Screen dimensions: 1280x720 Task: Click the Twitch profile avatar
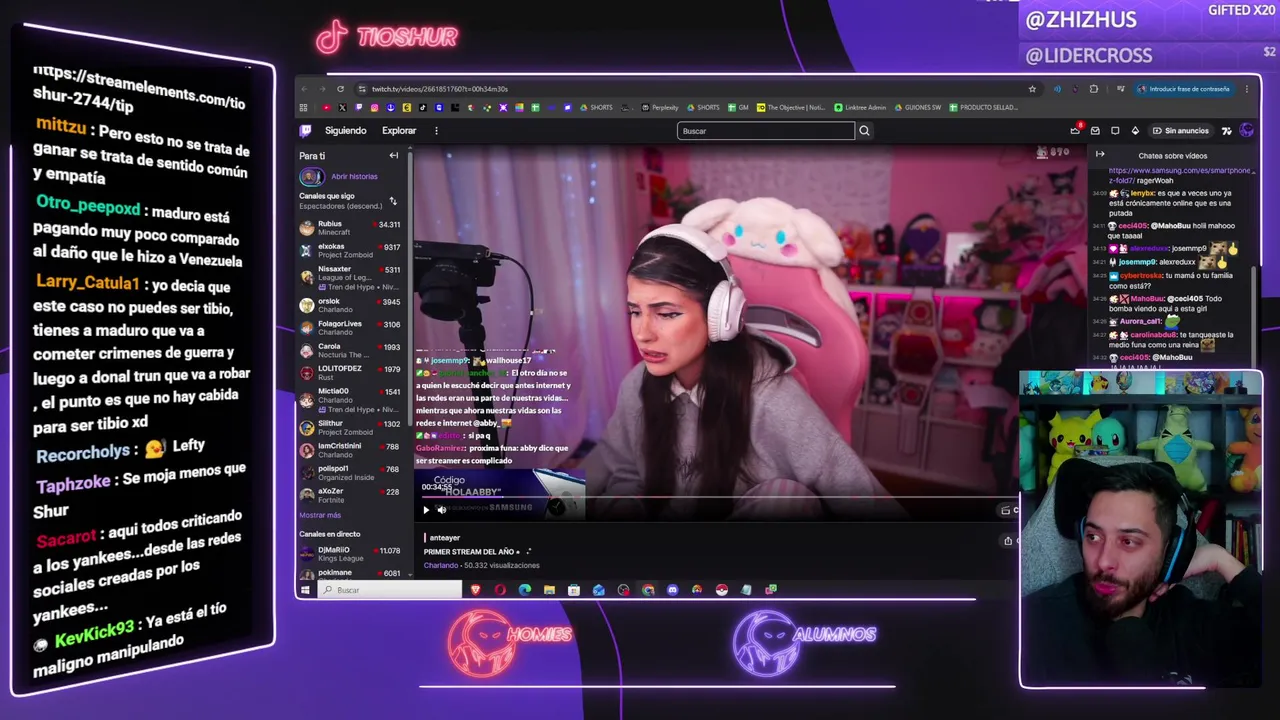1246,130
